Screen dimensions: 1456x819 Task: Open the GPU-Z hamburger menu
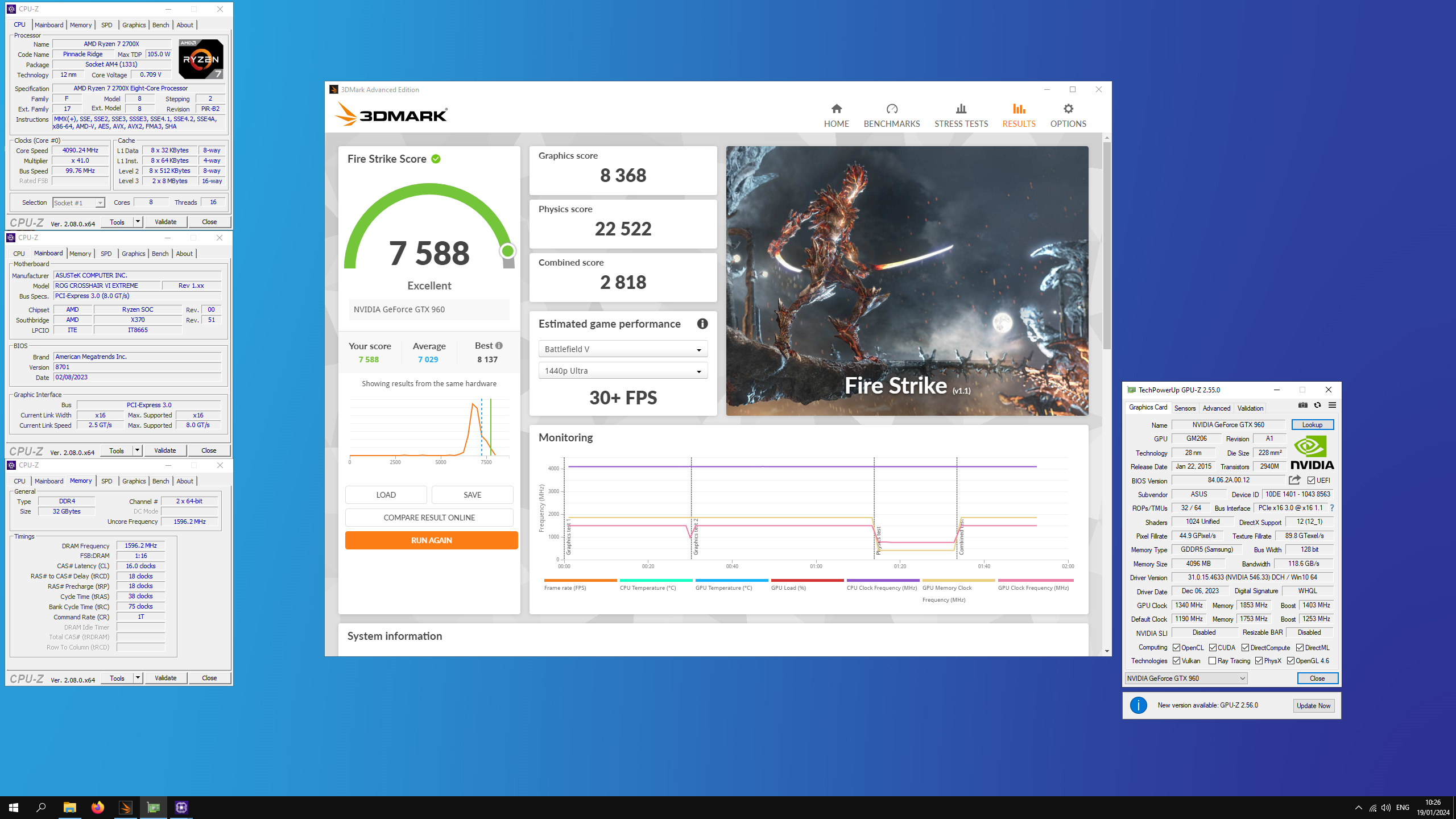(x=1332, y=405)
